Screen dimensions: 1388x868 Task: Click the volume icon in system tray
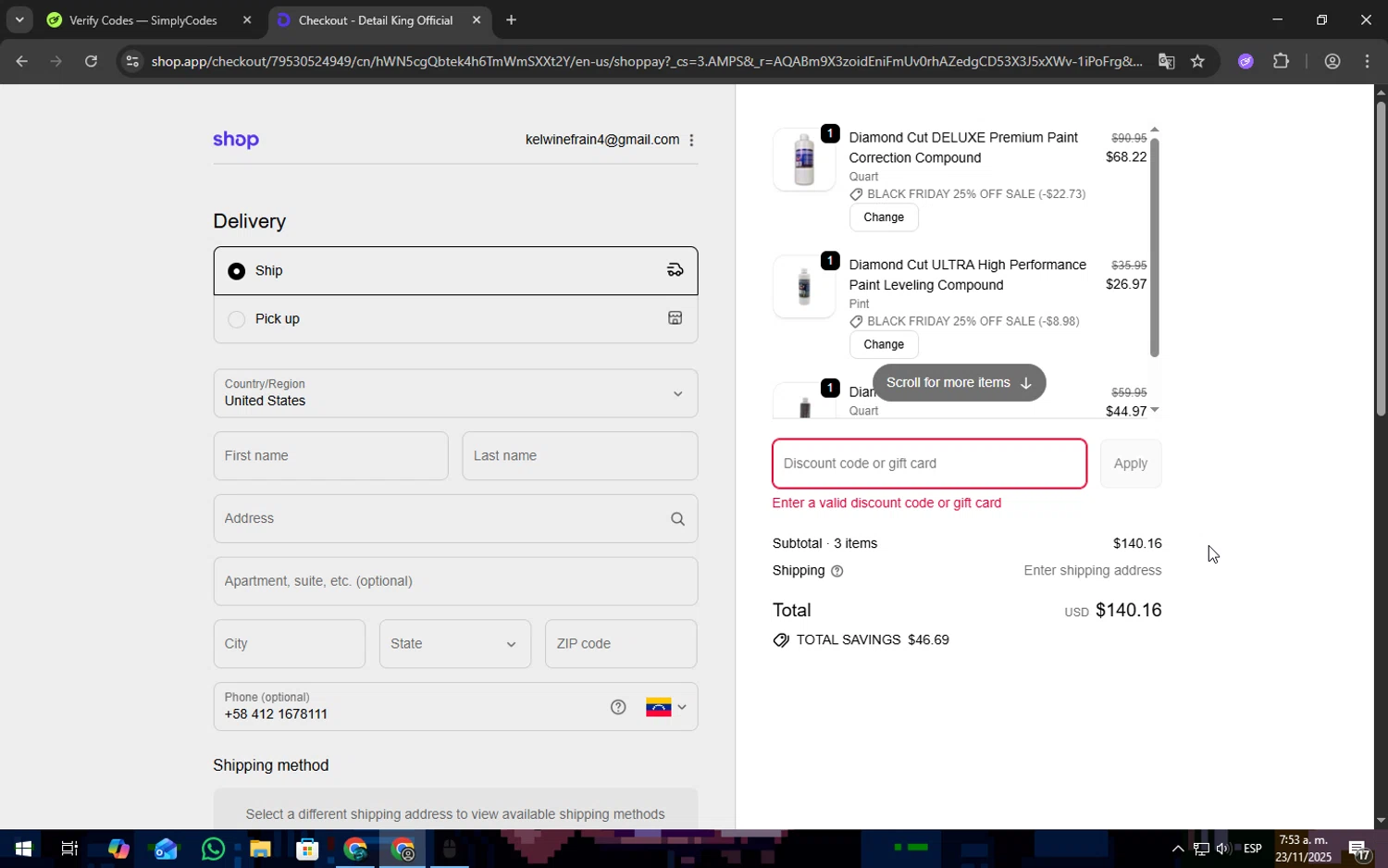[x=1223, y=849]
